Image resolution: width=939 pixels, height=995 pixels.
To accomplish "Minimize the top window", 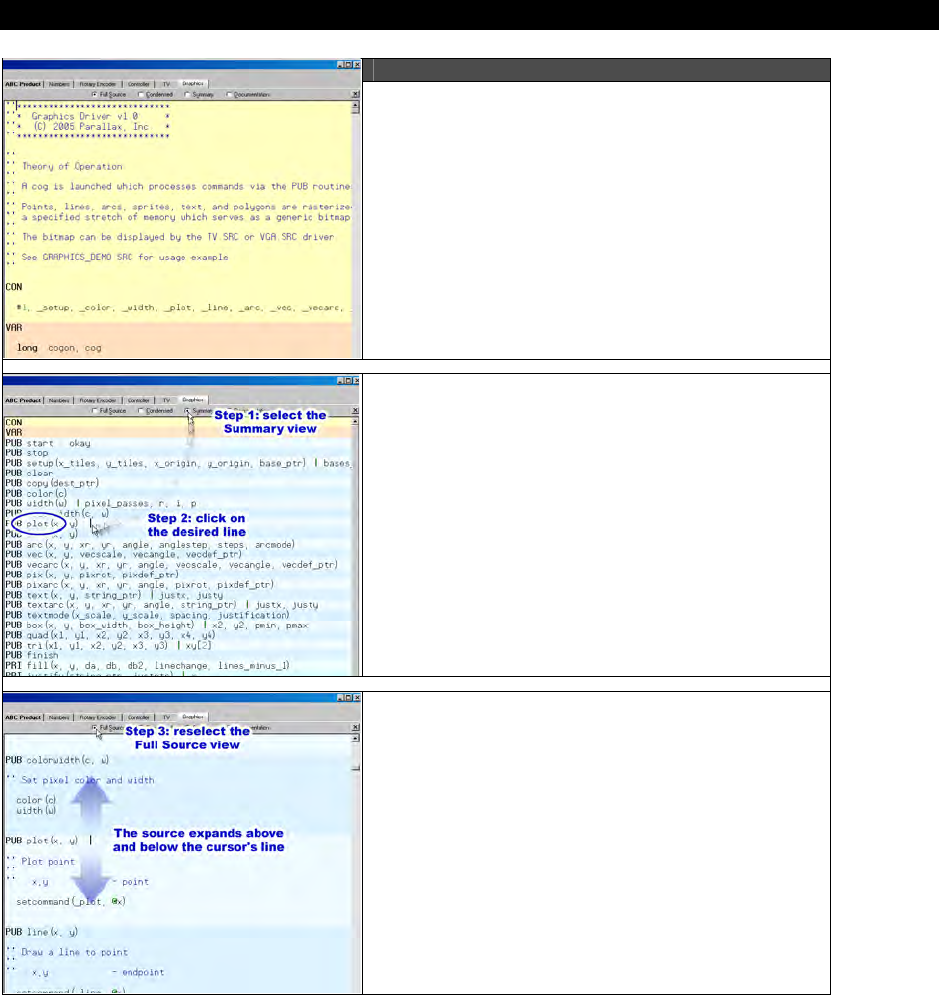I will (341, 65).
